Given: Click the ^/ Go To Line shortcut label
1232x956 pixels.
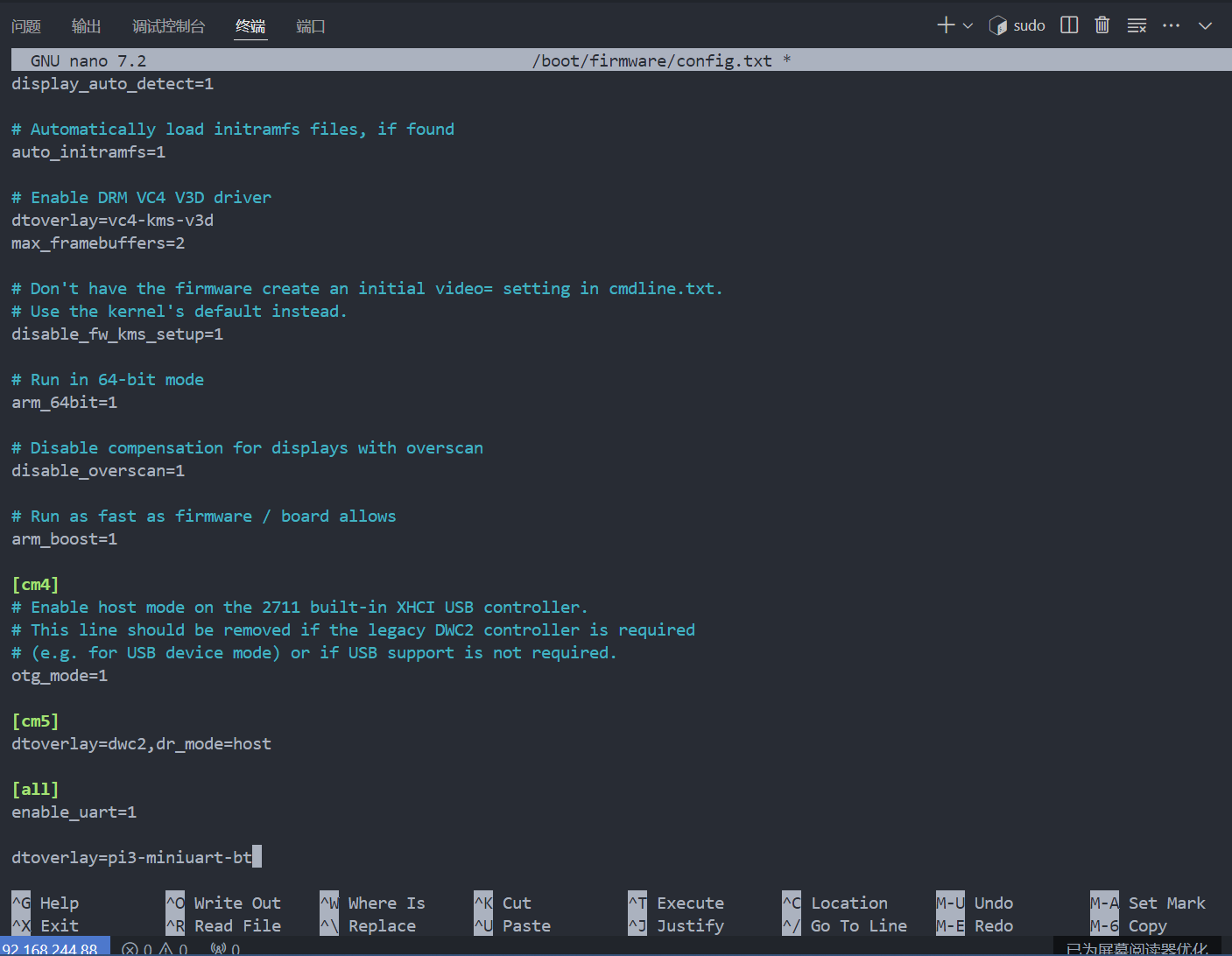Looking at the screenshot, I should click(x=844, y=925).
